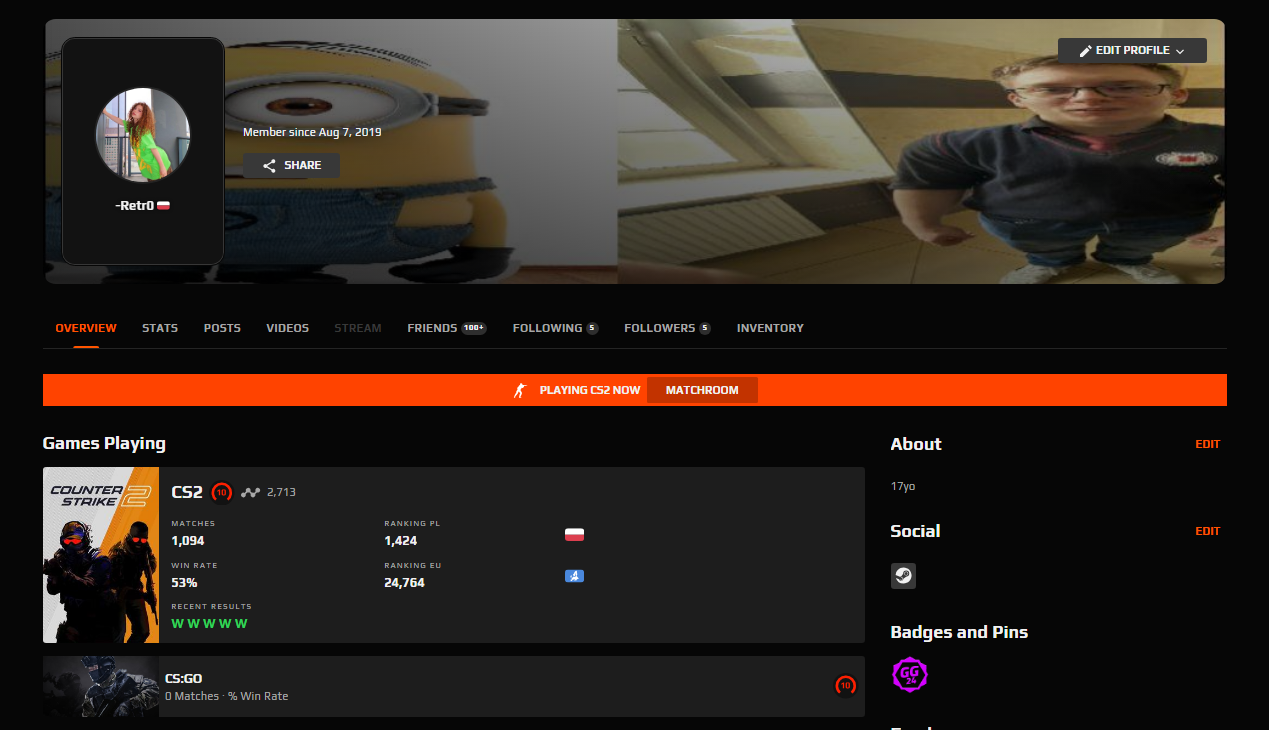Screen dimensions: 1269x730
Task: Click the 24,764 Ranking EU value
Action: coord(404,583)
